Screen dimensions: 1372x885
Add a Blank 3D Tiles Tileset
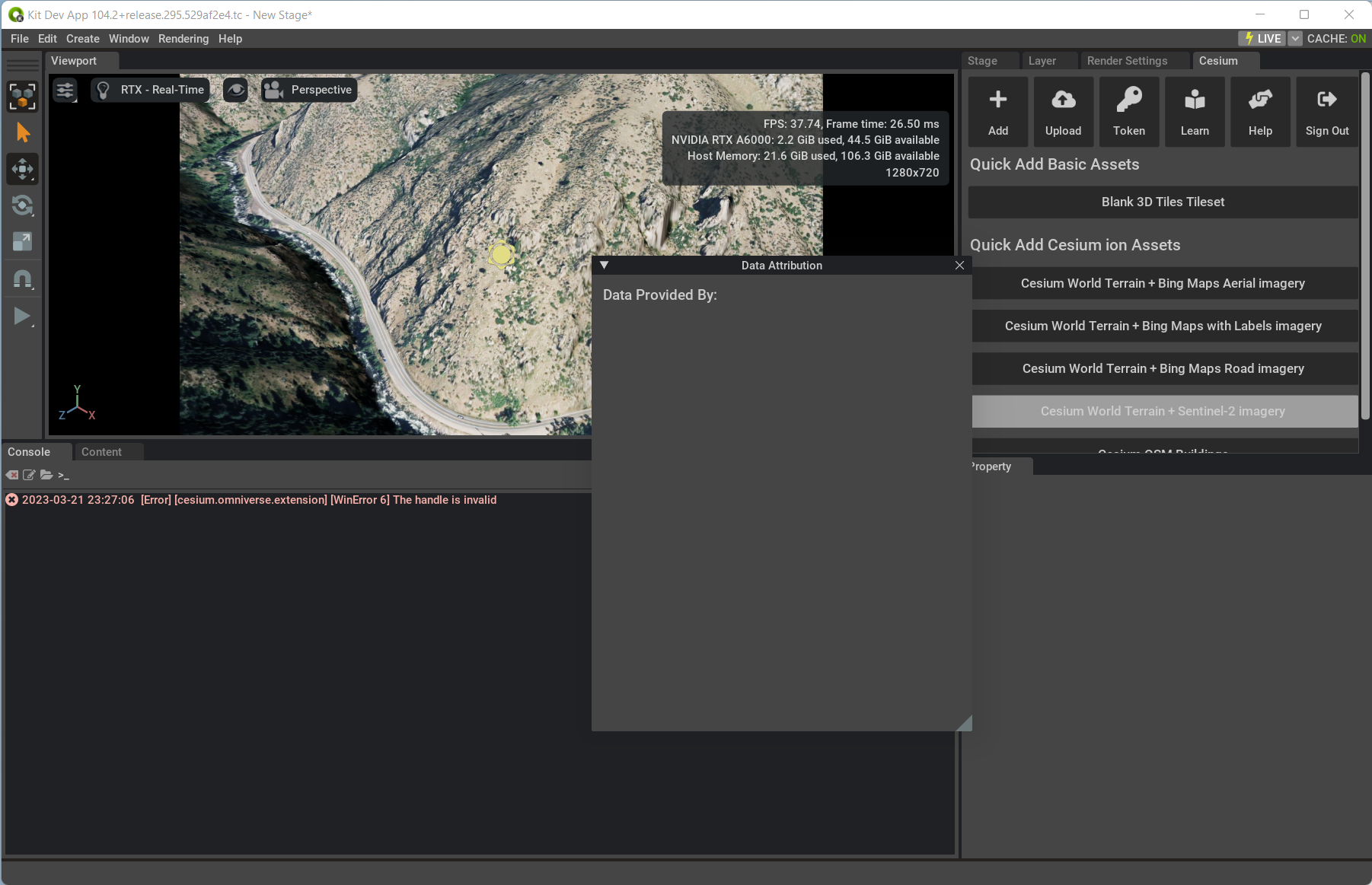coord(1163,202)
